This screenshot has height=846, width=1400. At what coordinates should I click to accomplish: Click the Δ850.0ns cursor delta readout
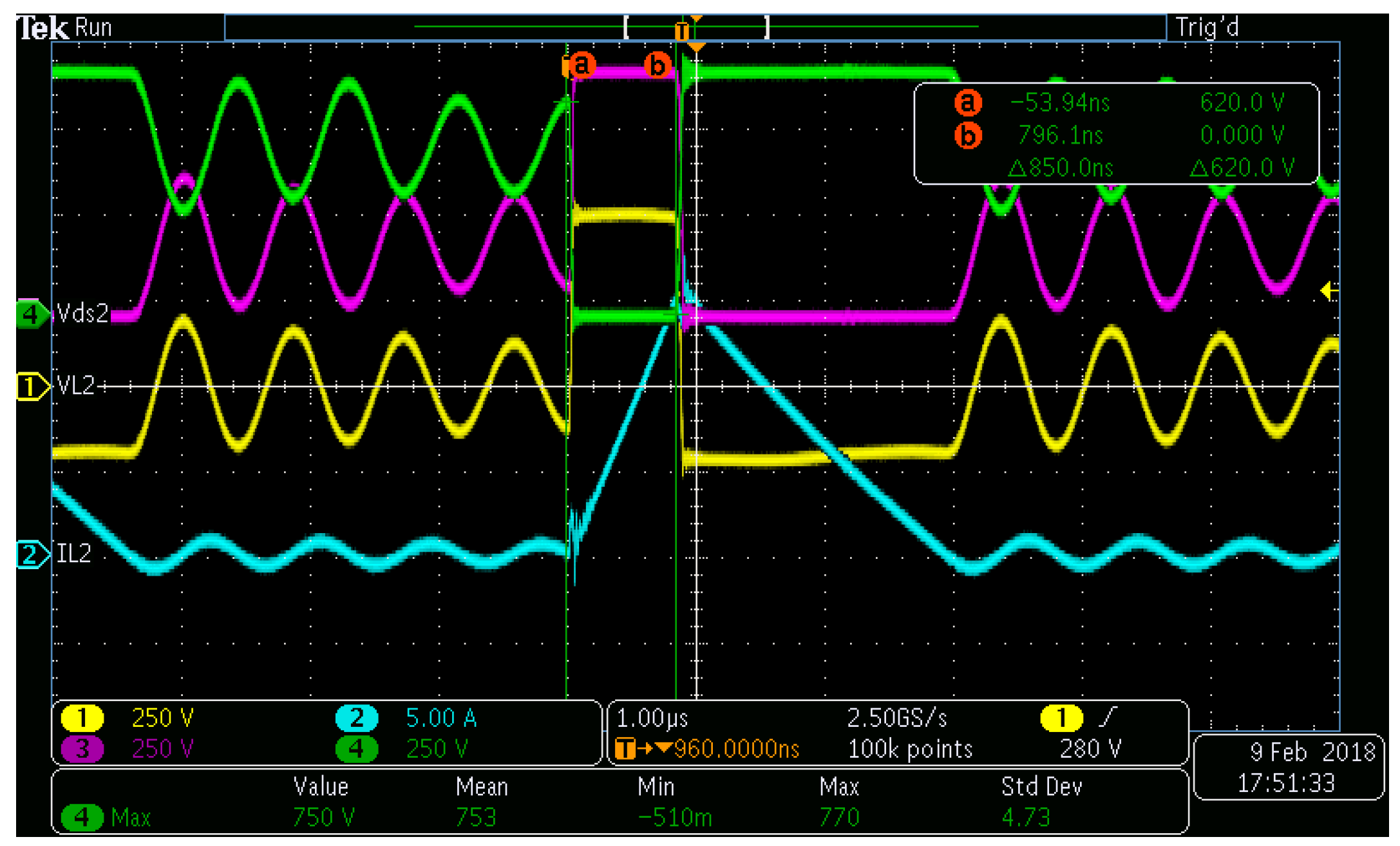coord(1060,169)
